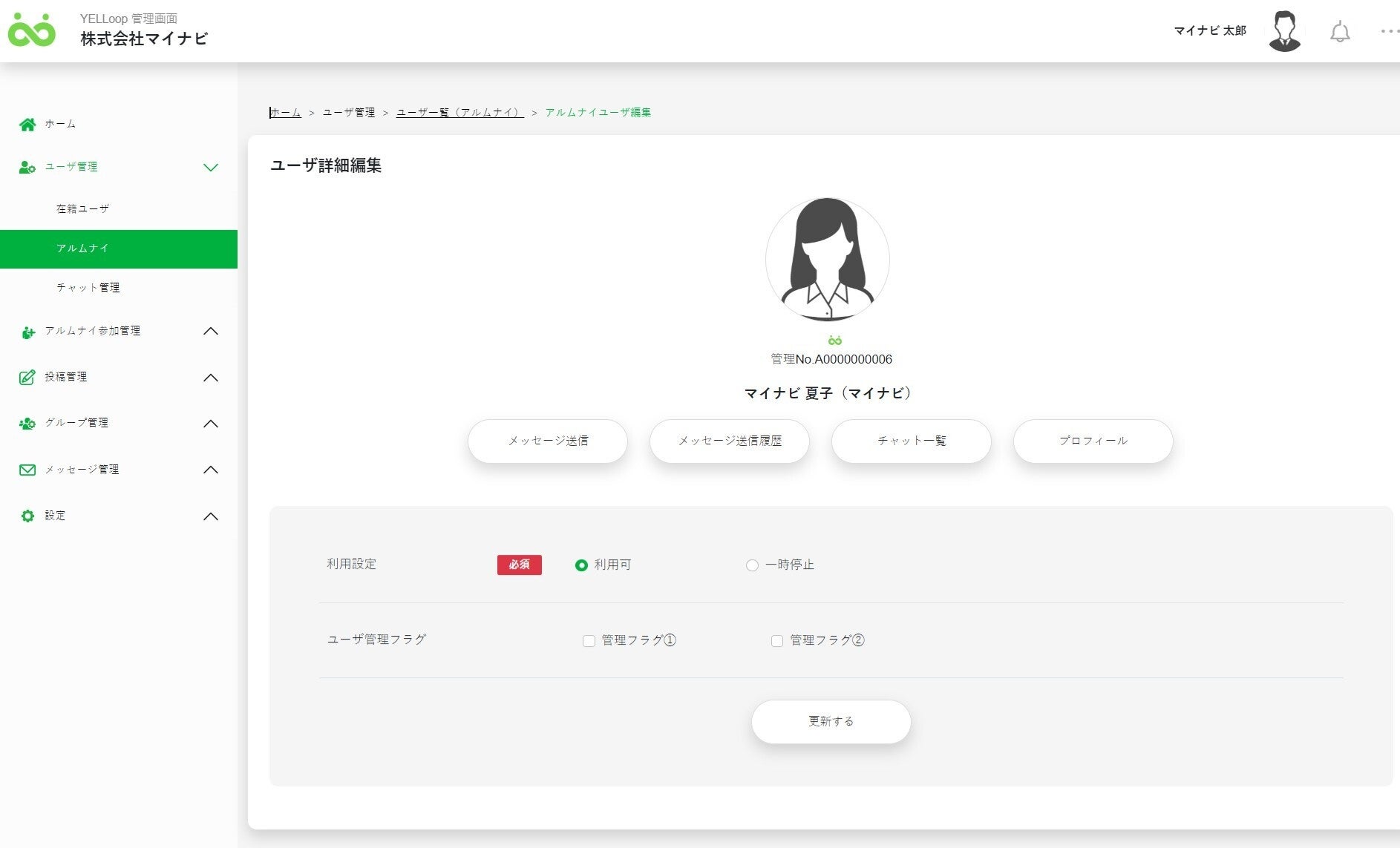Screen dimensions: 1400x848
Task: Expand the 設定 section chevron
Action: pyautogui.click(x=212, y=516)
